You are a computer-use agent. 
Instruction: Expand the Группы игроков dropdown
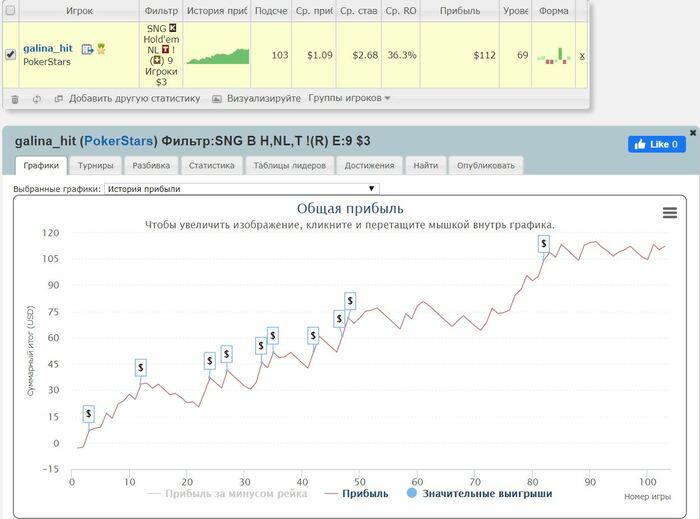coord(349,98)
